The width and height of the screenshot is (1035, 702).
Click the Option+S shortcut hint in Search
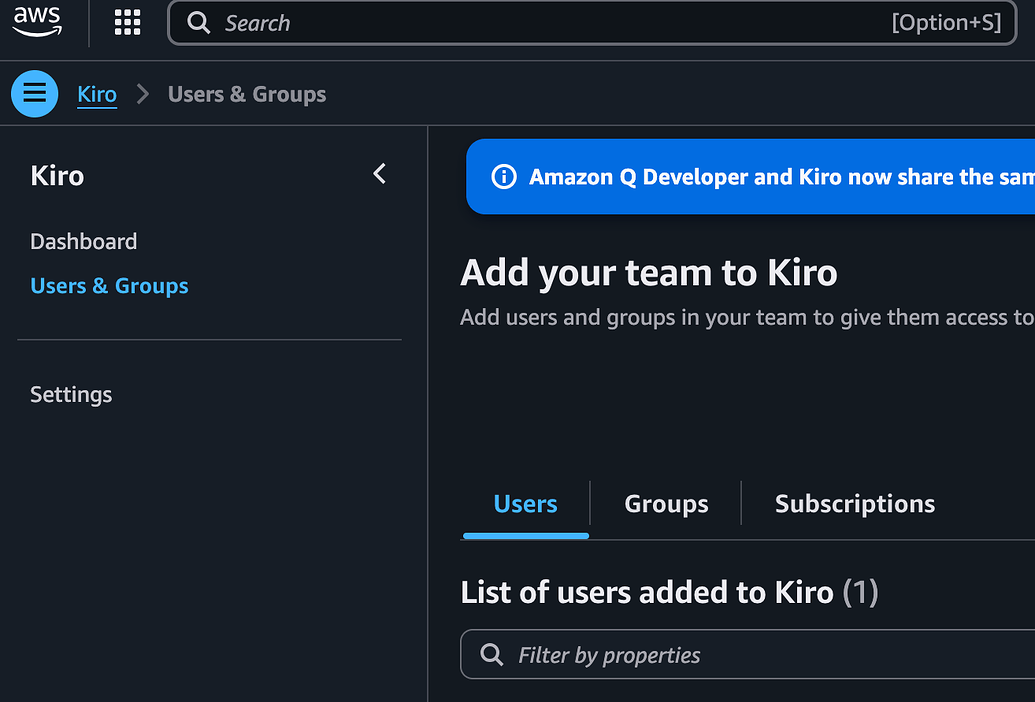click(947, 23)
